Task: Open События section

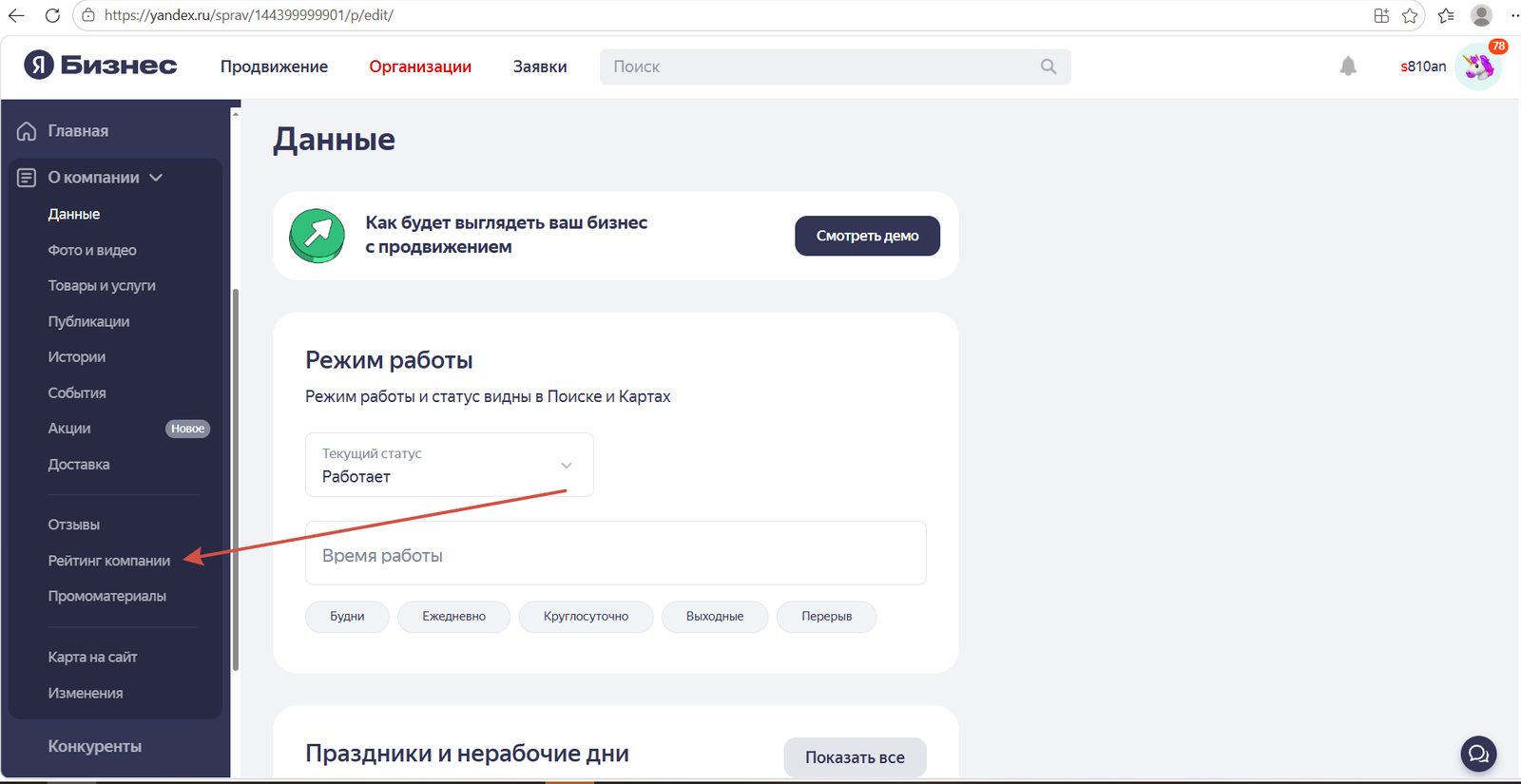Action: [77, 392]
